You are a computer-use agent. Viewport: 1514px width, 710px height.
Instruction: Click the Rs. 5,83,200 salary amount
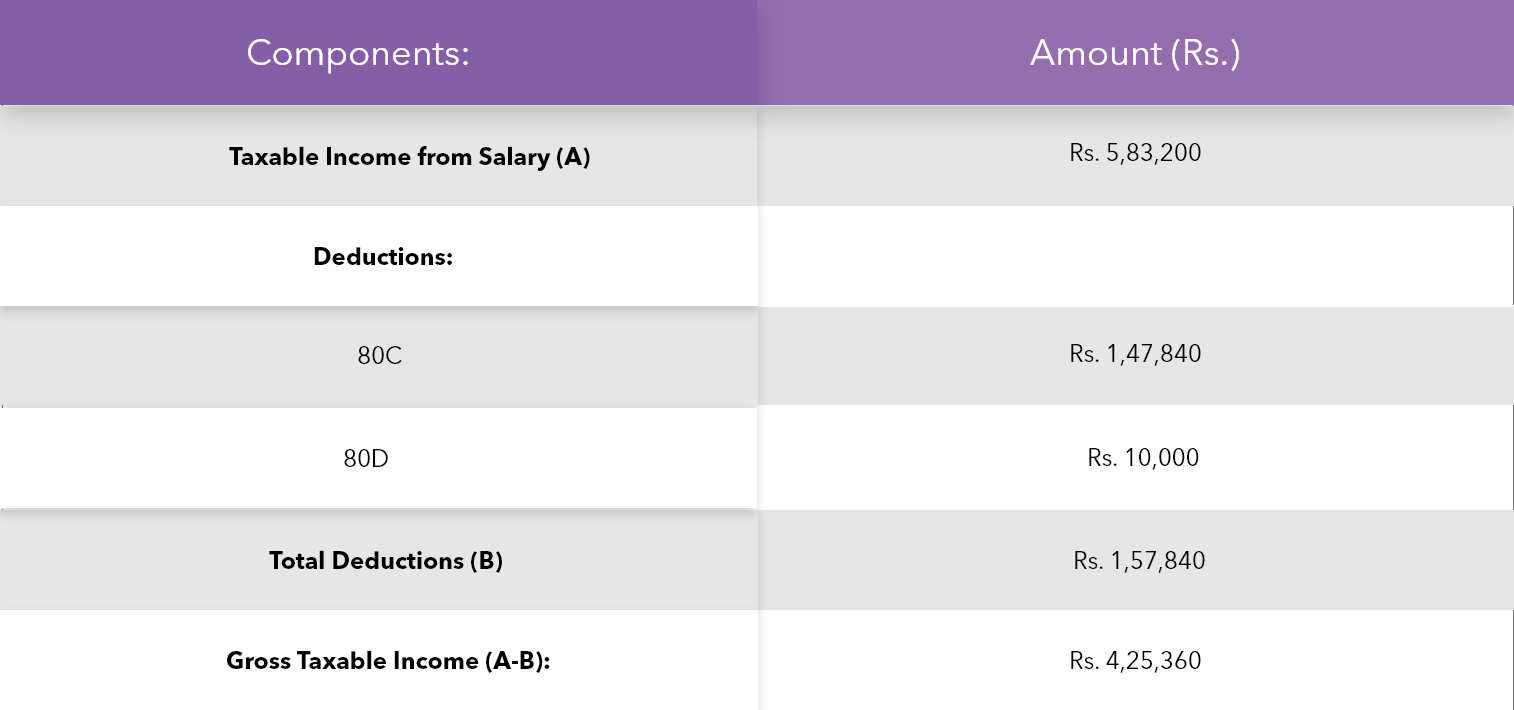click(x=1135, y=153)
